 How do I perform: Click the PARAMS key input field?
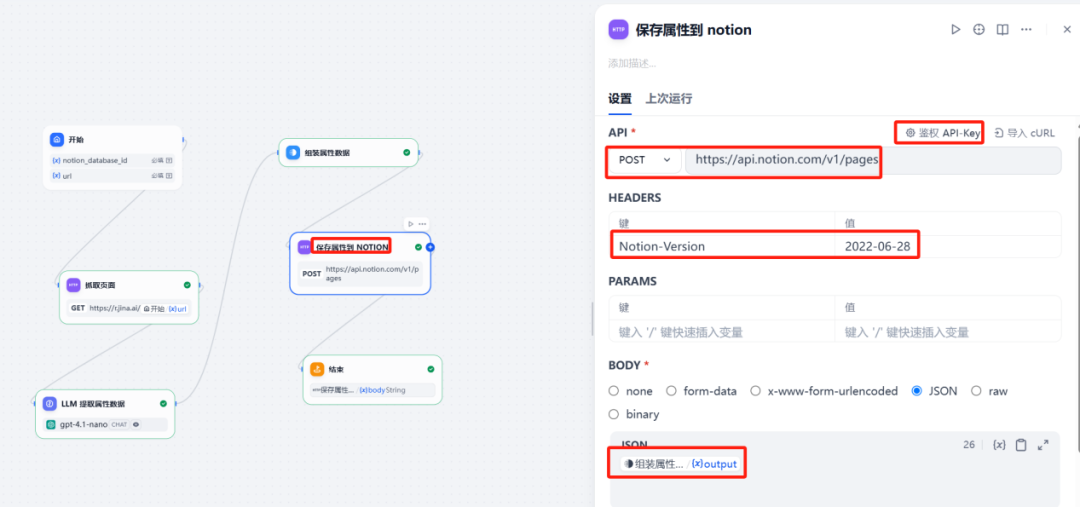(x=722, y=332)
